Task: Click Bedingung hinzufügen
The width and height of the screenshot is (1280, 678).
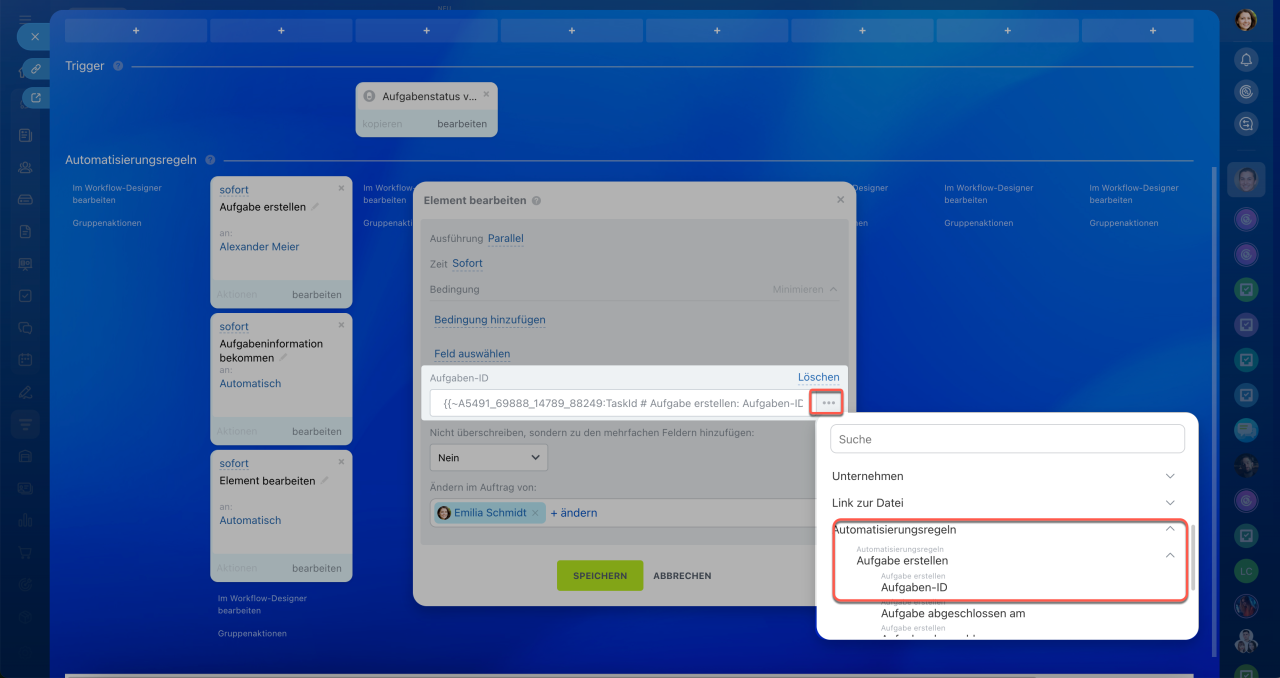Action: point(490,320)
